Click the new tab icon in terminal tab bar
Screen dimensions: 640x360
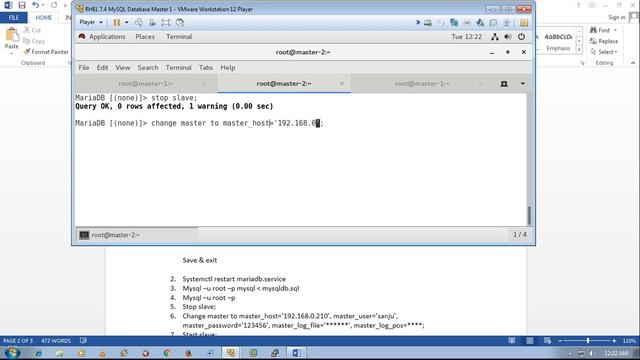coord(504,84)
